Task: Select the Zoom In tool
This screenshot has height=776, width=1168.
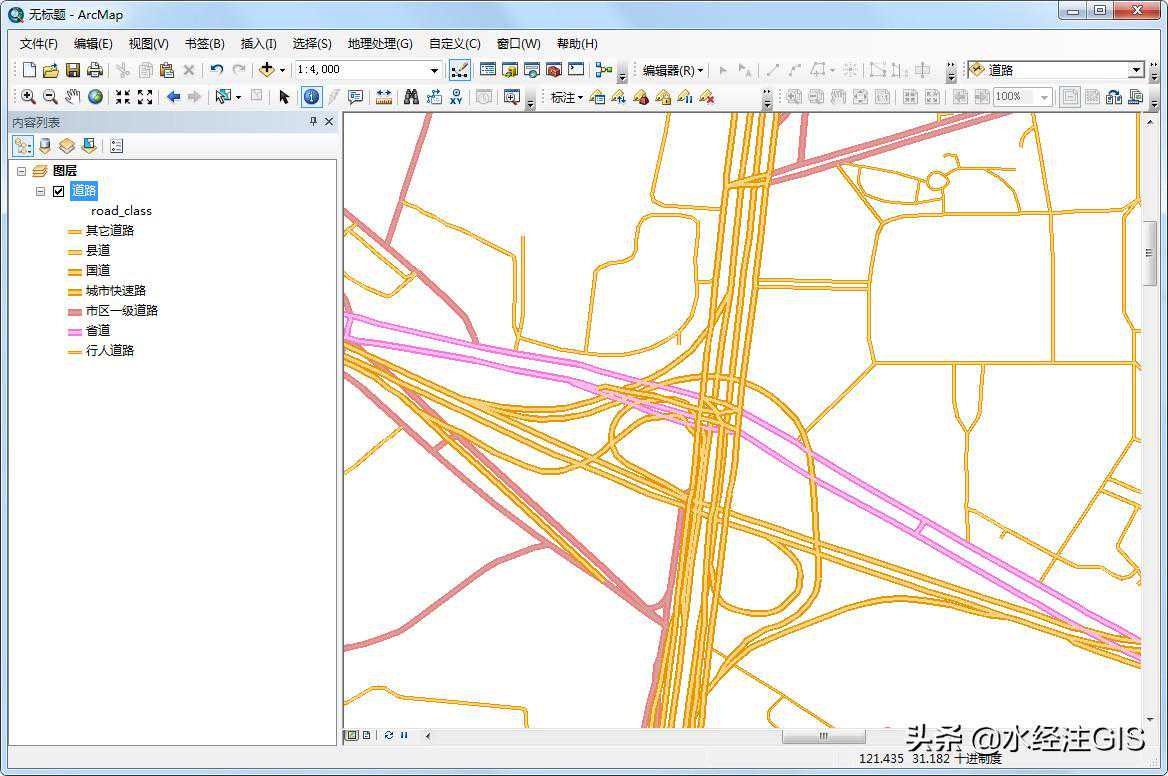Action: click(x=28, y=97)
